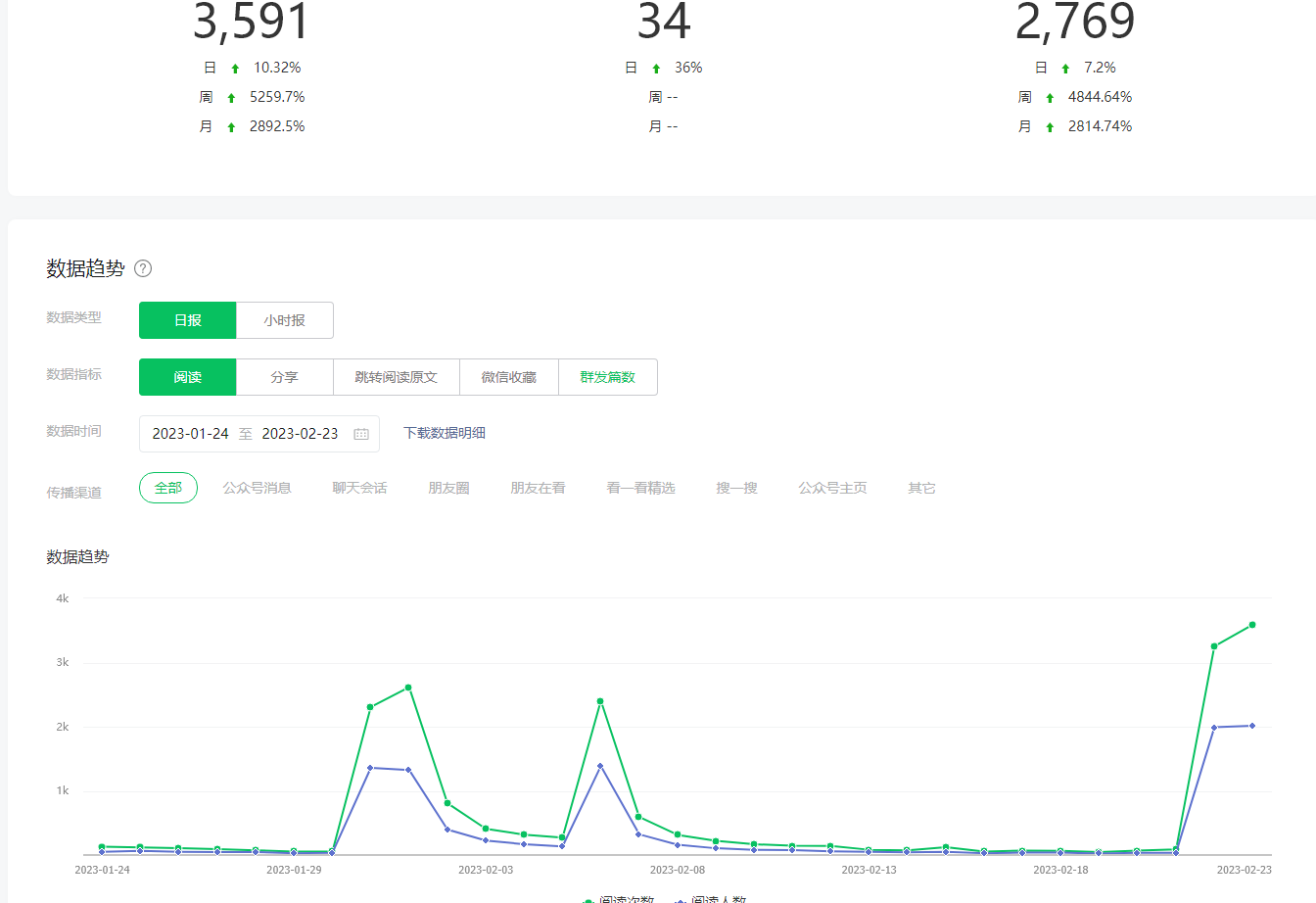
Task: Click the highest green point on 2023-02-23
Action: pyautogui.click(x=1252, y=625)
